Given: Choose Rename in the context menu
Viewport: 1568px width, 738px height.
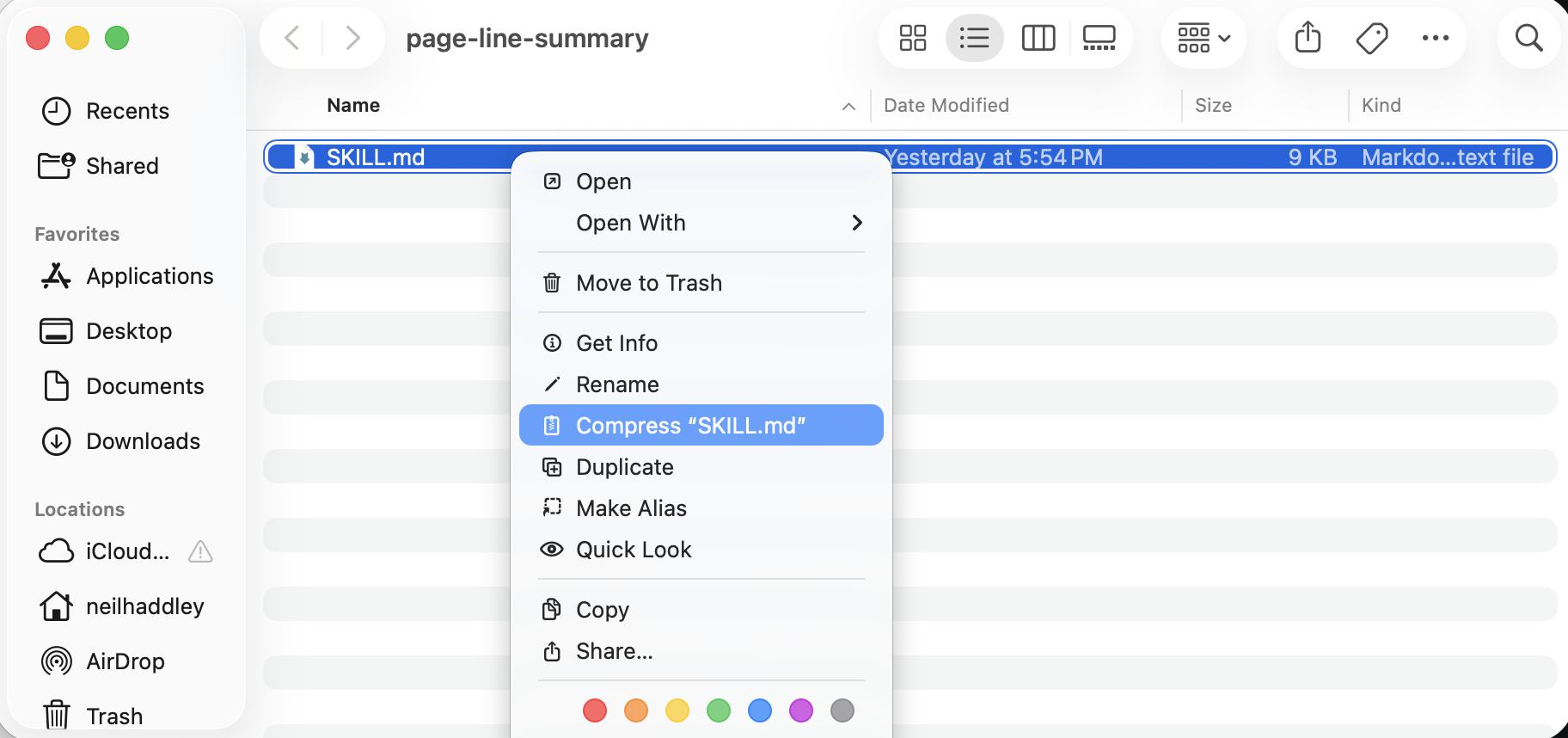Looking at the screenshot, I should pyautogui.click(x=701, y=384).
